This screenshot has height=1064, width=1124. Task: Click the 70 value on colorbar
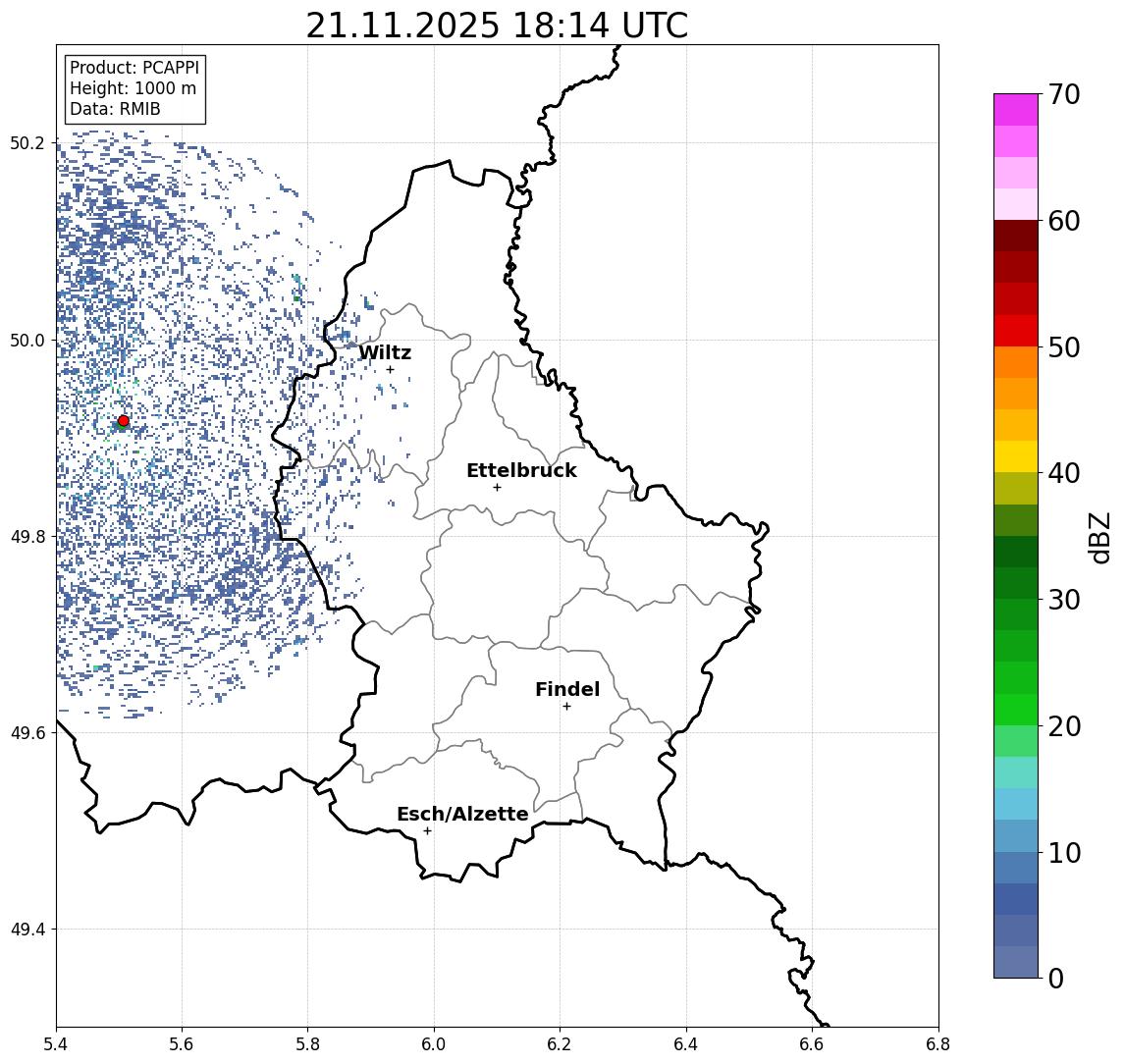point(1064,94)
